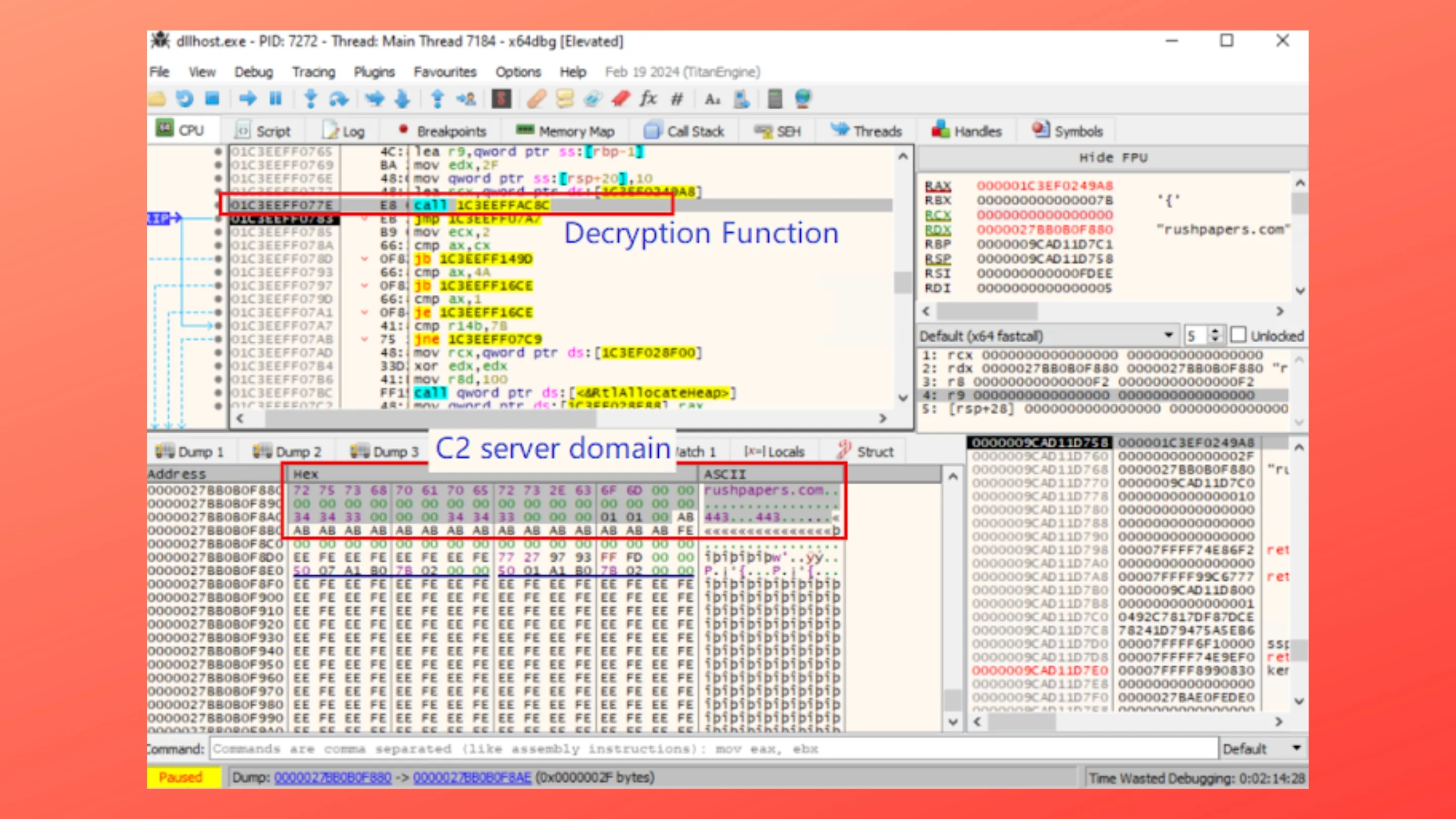The width and height of the screenshot is (1456, 819).
Task: Click the registers horizontal scrollbar right arrow
Action: (1280, 311)
